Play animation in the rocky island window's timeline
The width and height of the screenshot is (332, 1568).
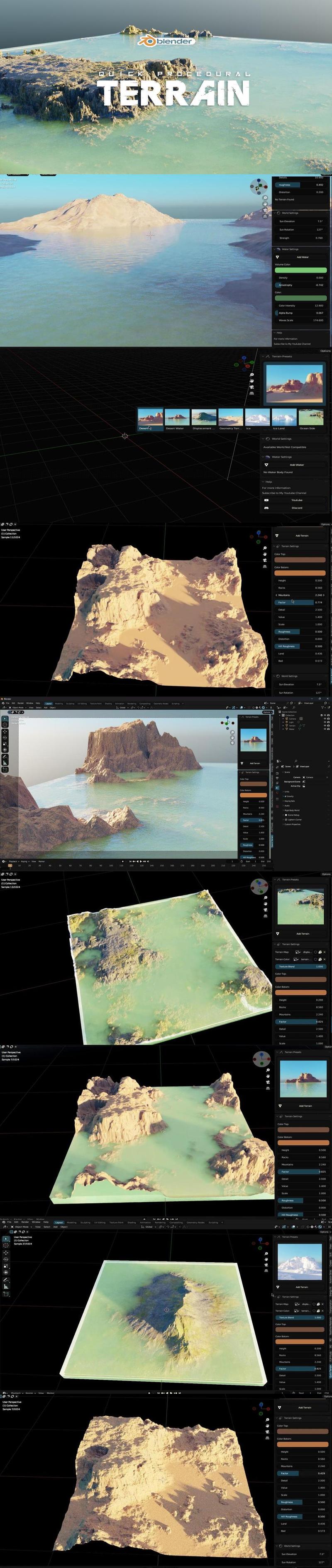point(140,861)
